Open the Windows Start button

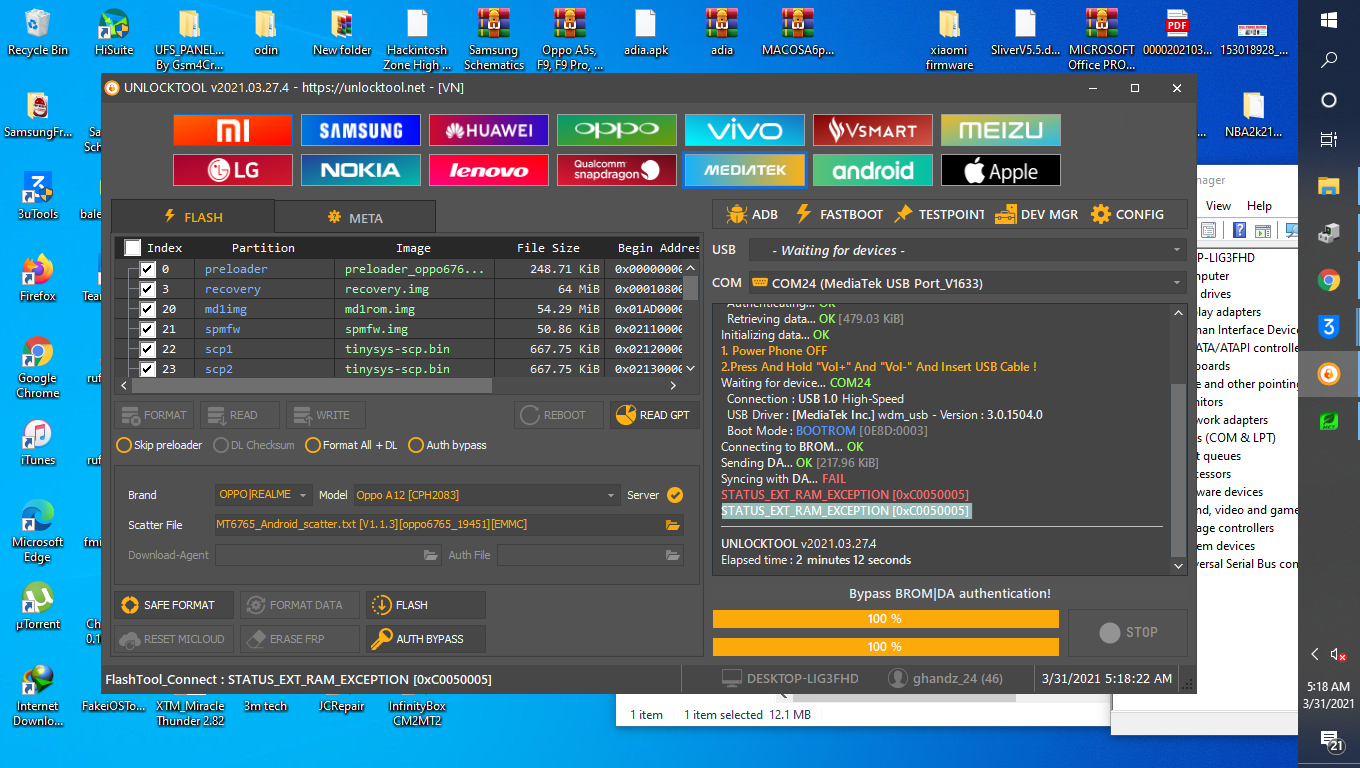[1329, 19]
